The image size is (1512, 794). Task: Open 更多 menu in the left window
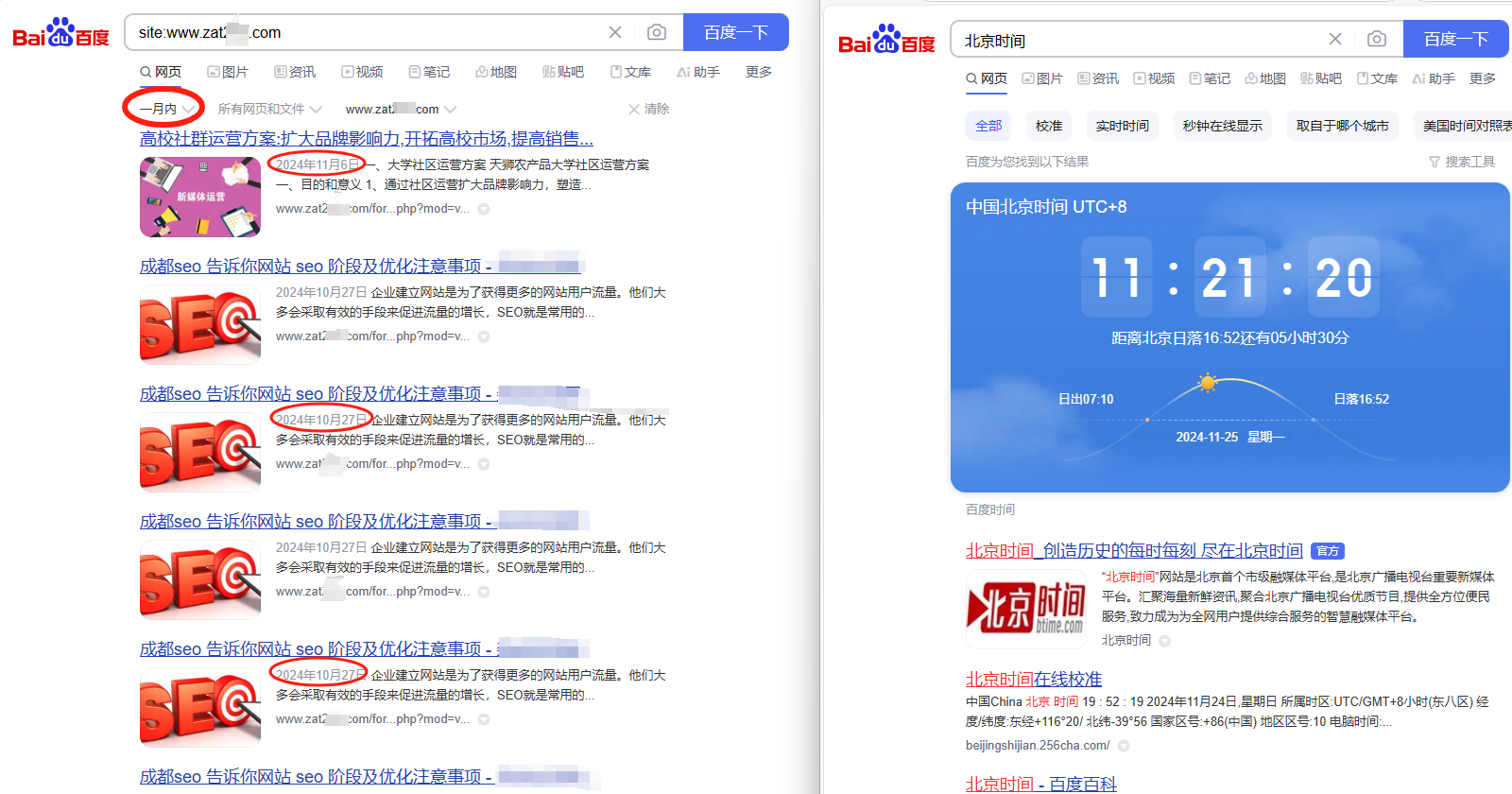759,72
